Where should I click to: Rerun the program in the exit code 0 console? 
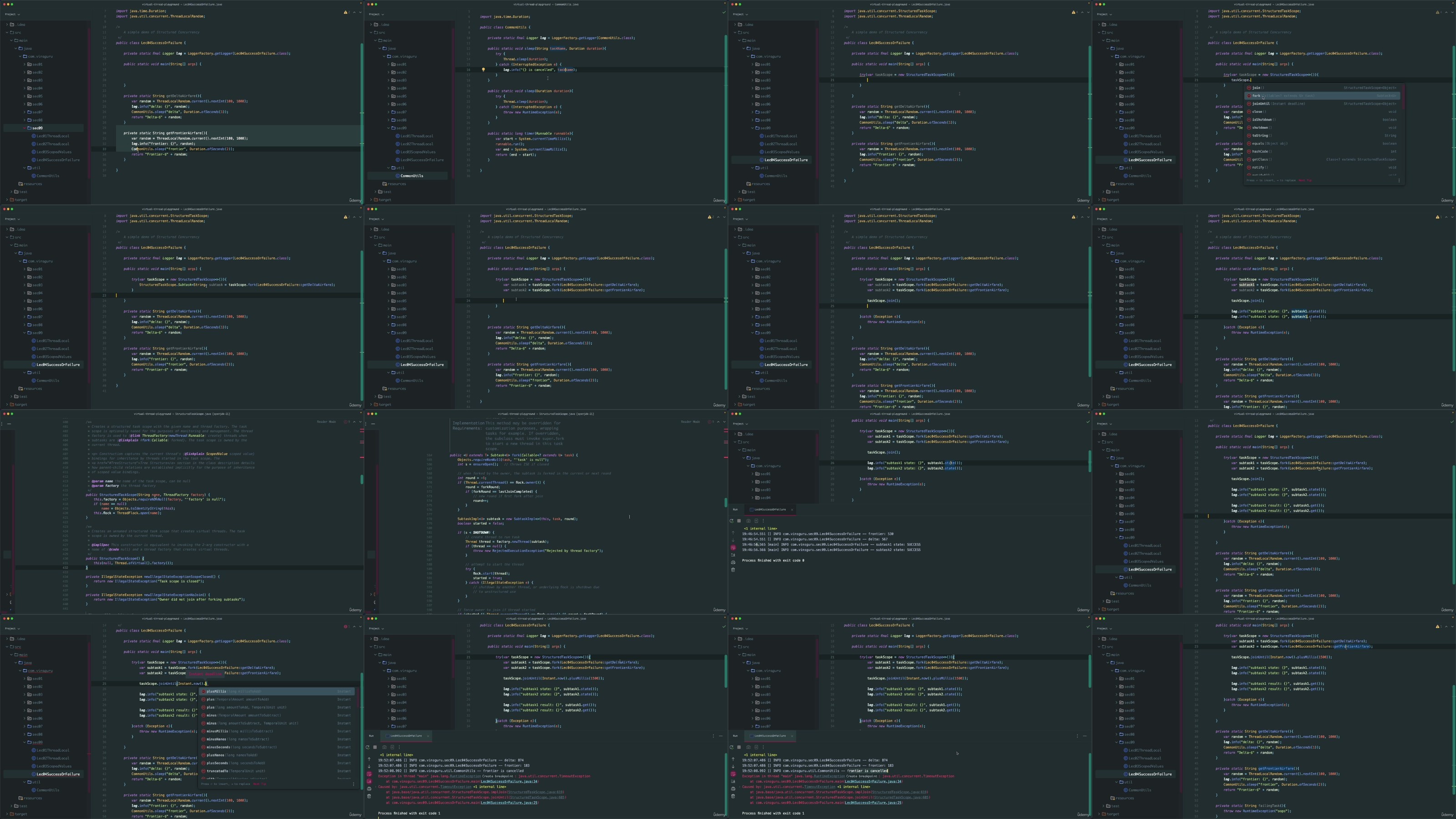tap(732, 521)
